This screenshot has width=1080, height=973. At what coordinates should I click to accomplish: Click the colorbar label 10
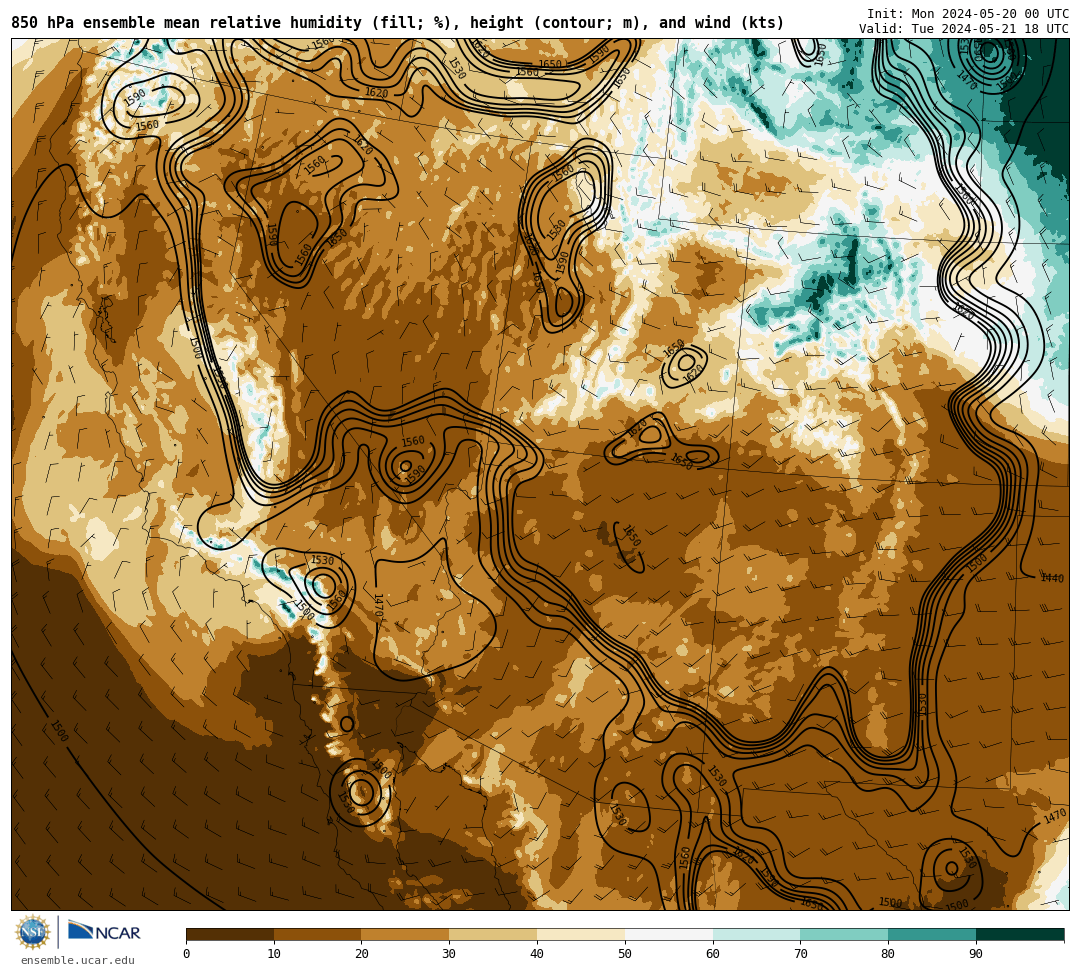tap(274, 954)
